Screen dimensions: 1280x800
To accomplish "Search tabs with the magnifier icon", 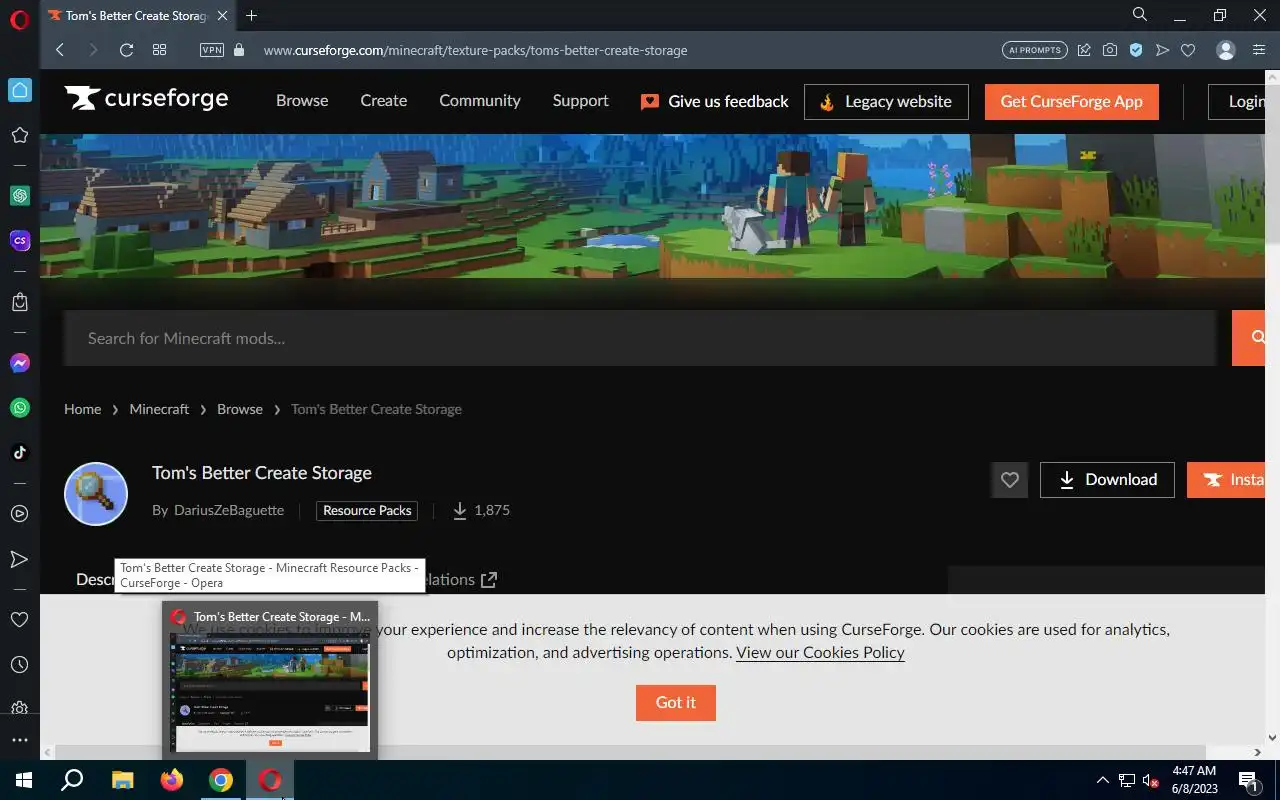I will click(1140, 15).
